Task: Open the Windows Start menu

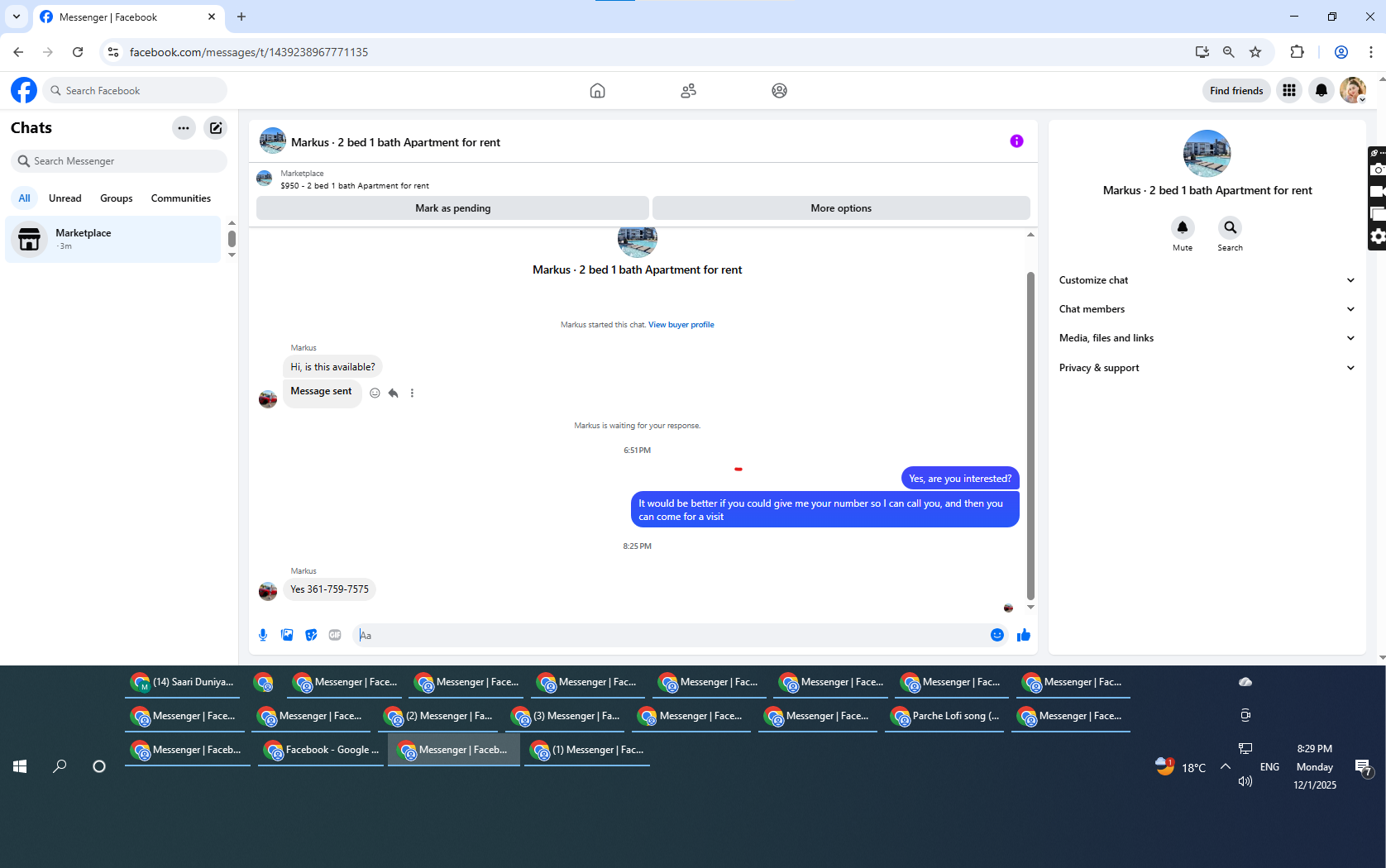Action: coord(20,766)
